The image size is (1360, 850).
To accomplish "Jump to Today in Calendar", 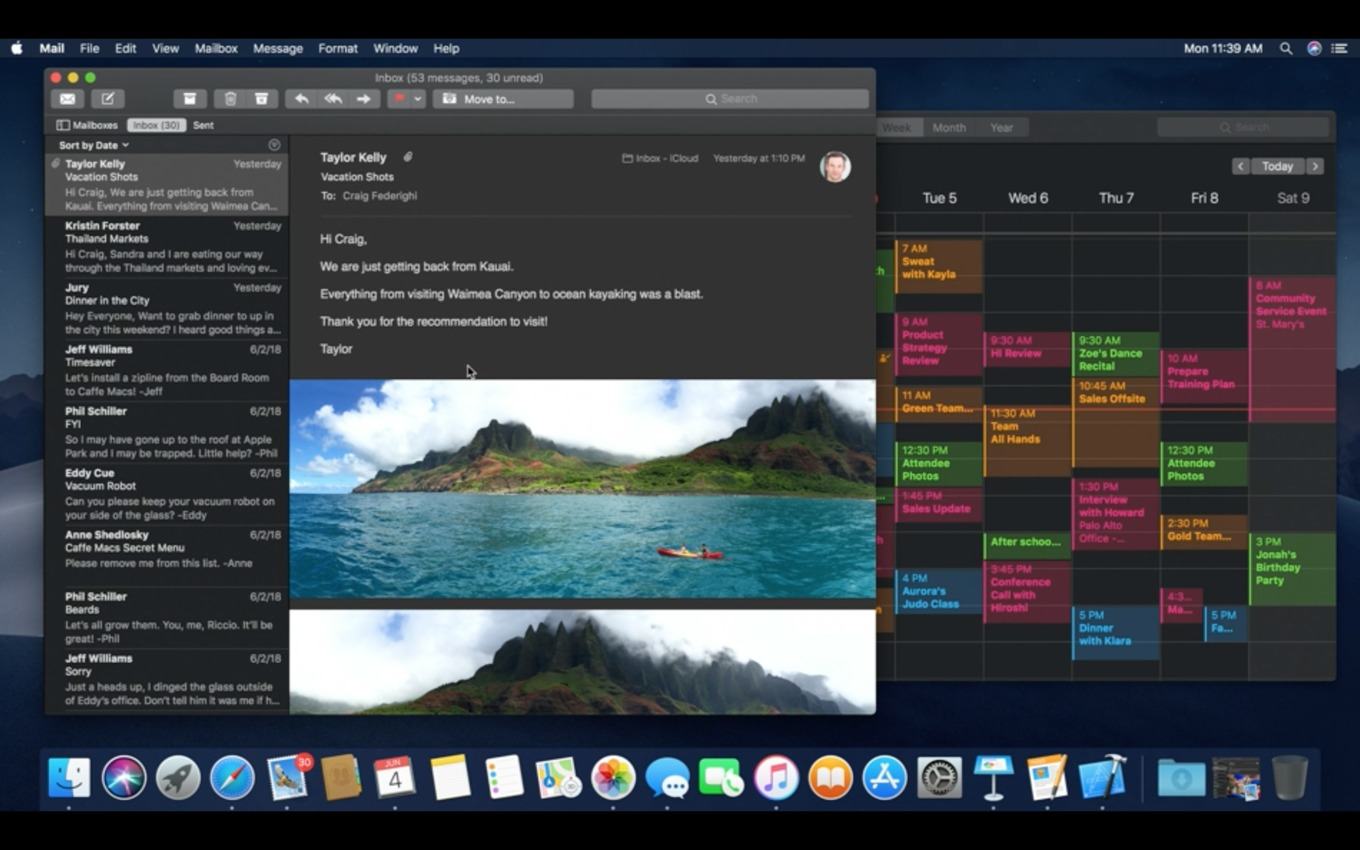I will pos(1277,166).
